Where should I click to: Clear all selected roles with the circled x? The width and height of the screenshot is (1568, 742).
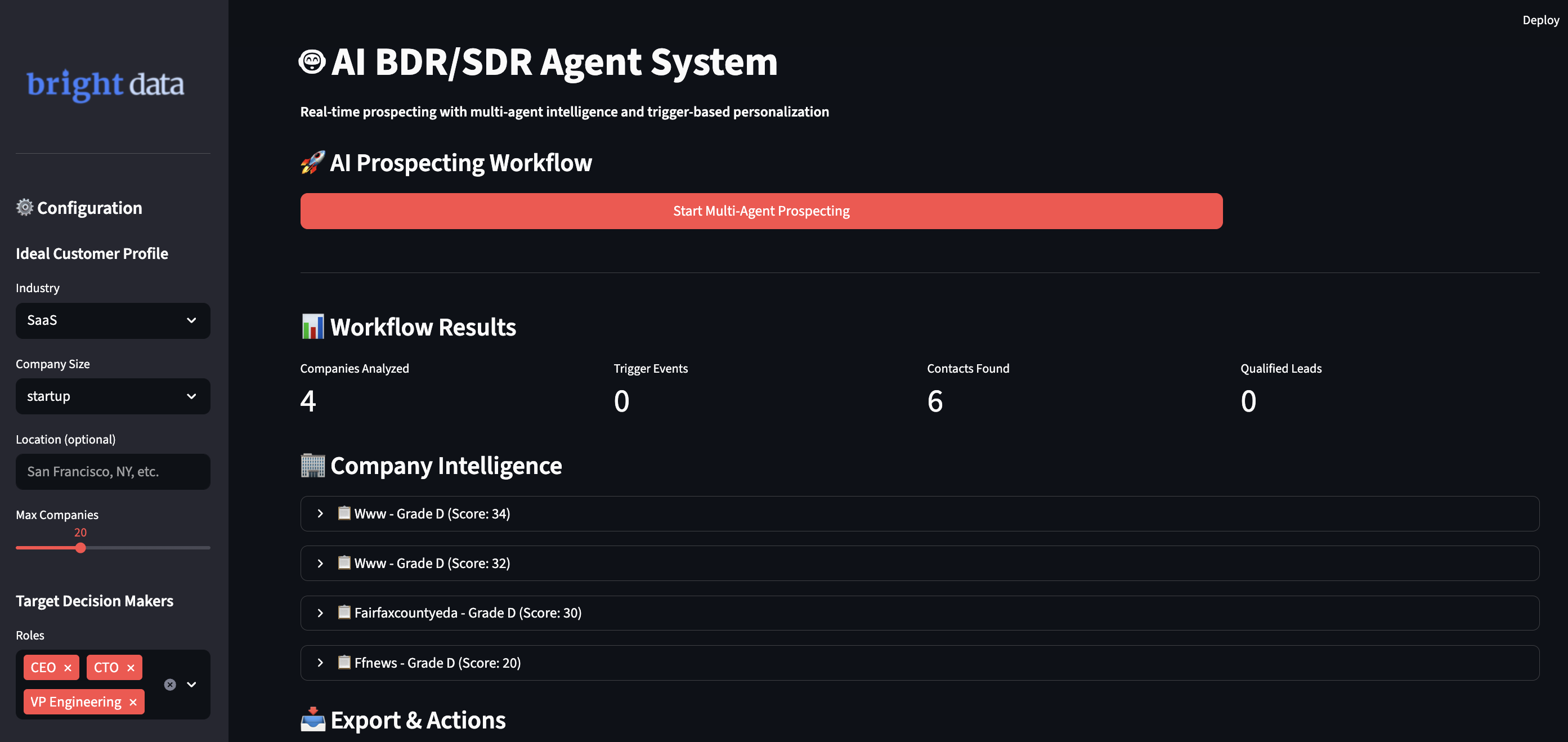coord(169,684)
